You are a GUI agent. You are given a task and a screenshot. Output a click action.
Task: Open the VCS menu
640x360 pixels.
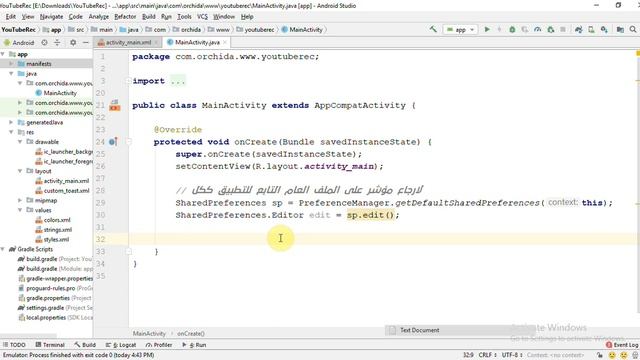pos(202,17)
